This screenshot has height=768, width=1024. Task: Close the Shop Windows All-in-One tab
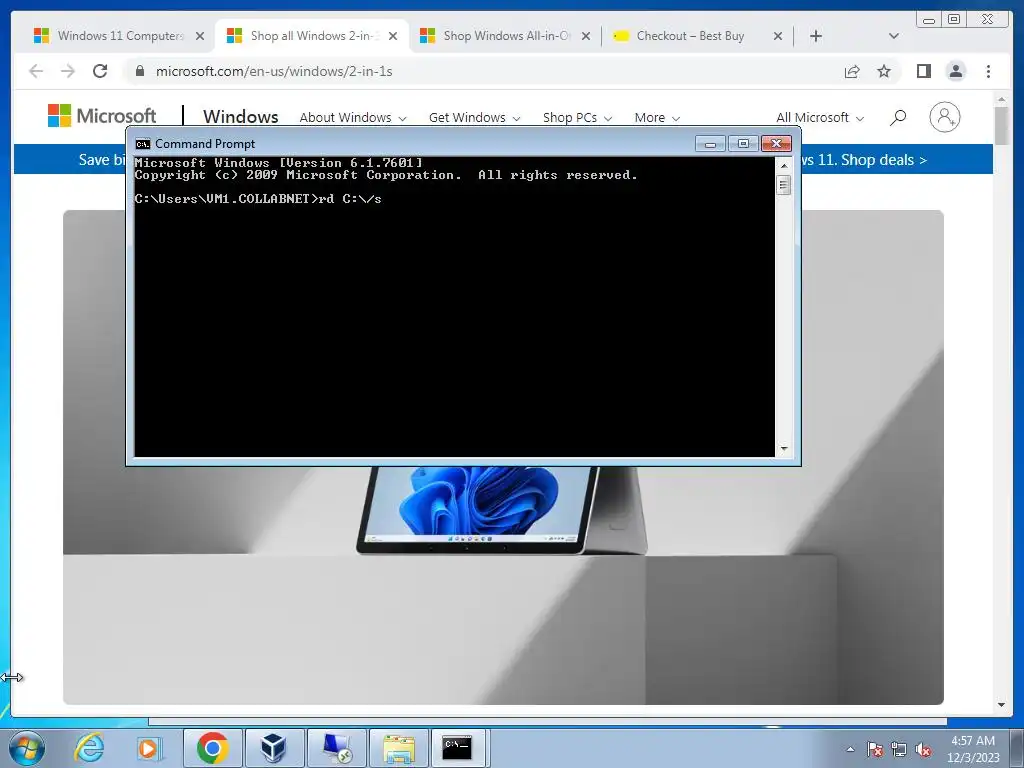click(586, 36)
